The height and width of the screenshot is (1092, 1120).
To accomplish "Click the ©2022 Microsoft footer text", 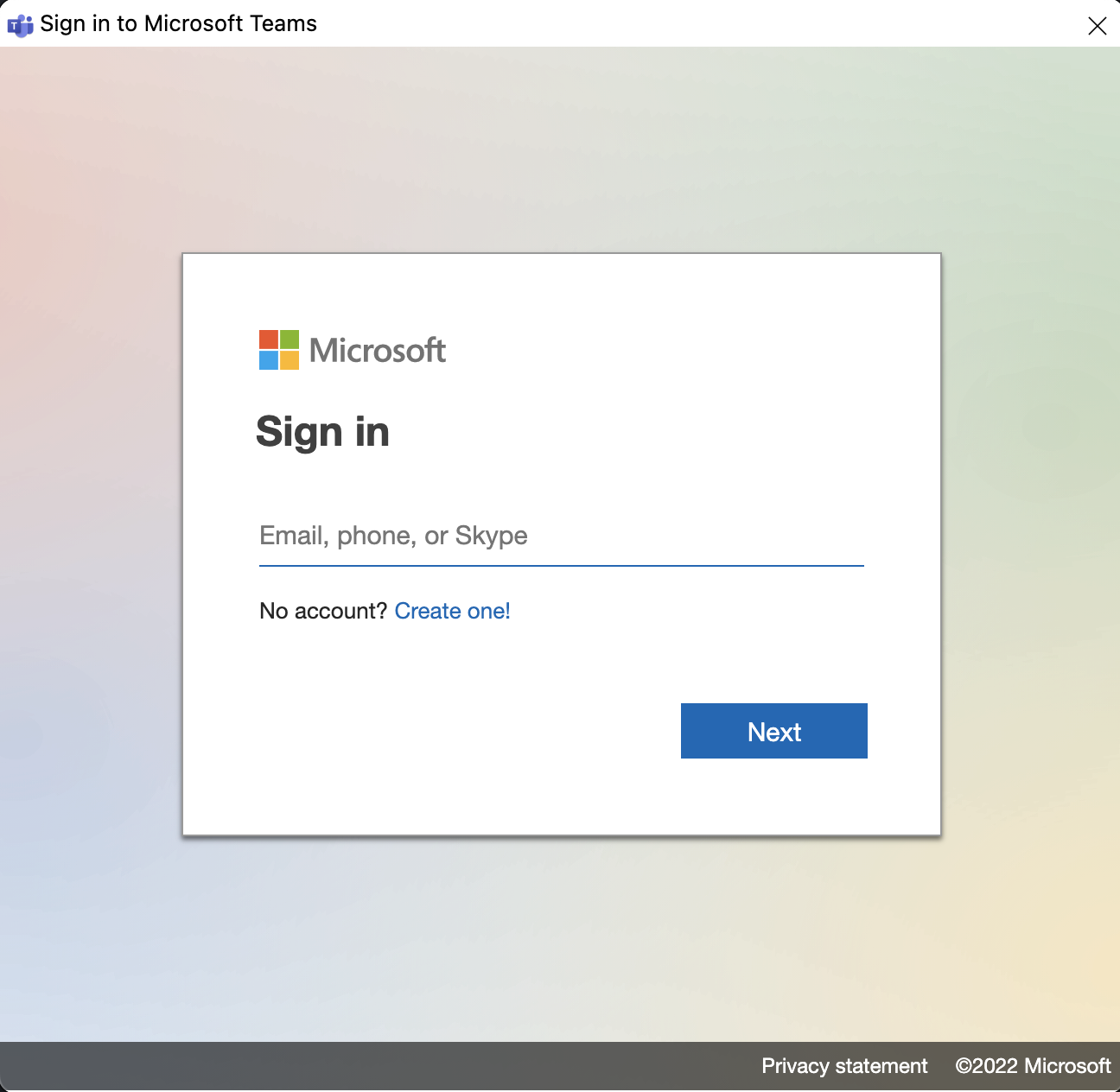I will [x=1033, y=1066].
